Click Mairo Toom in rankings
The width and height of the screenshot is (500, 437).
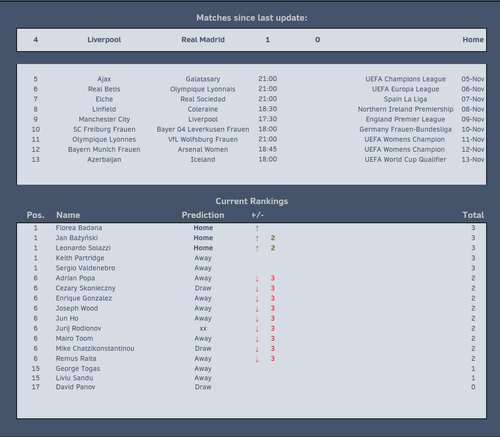[74, 338]
